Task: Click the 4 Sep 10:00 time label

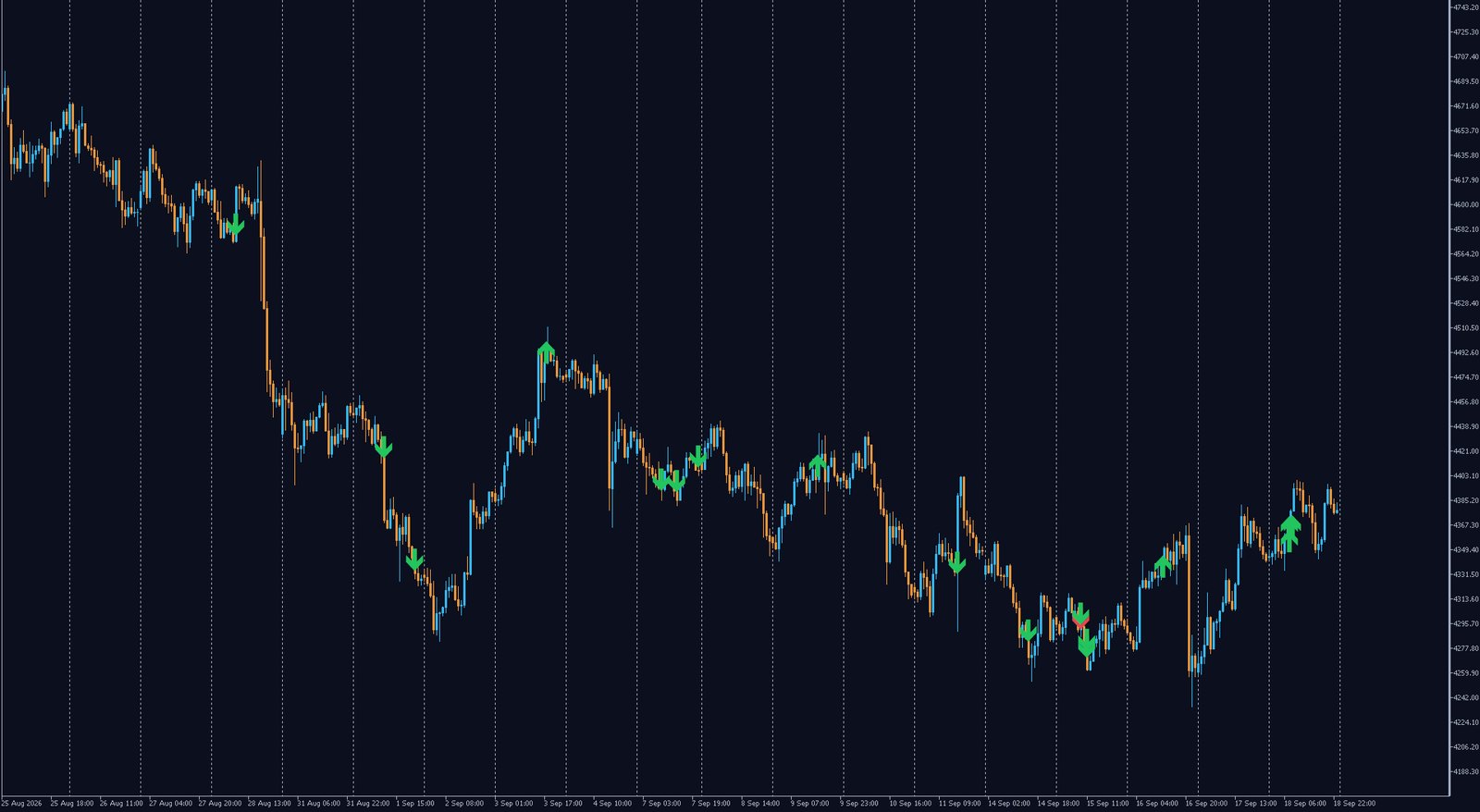Action: point(612,804)
